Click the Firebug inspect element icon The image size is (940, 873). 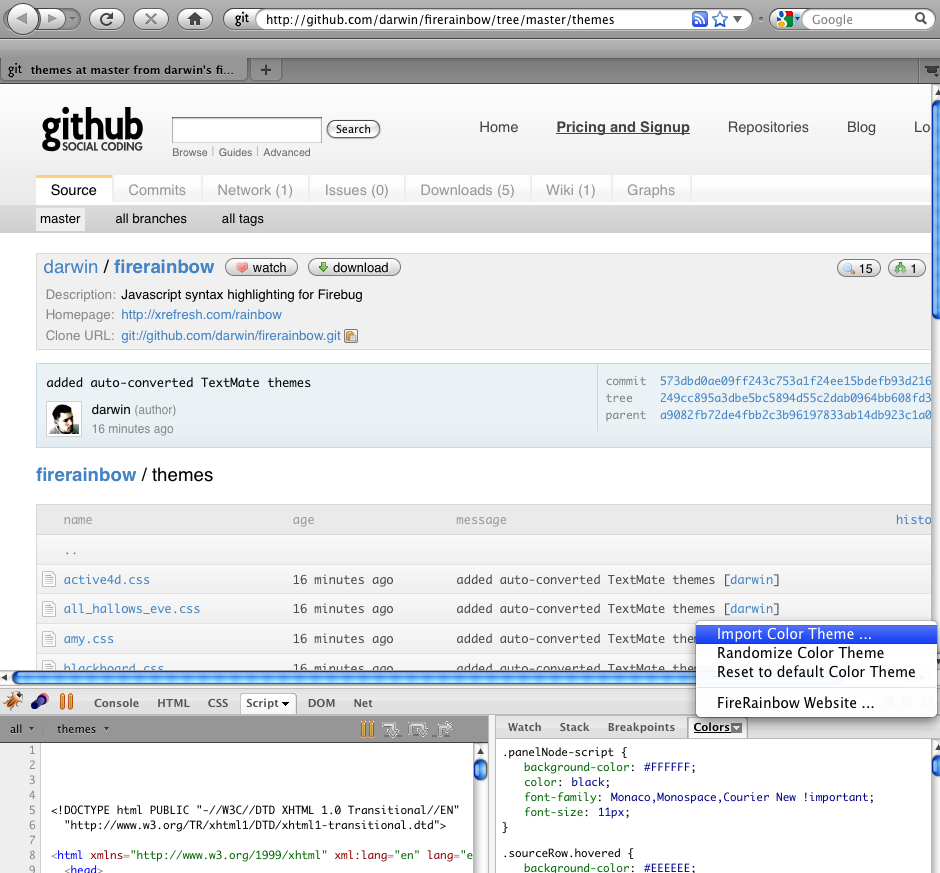click(x=40, y=702)
